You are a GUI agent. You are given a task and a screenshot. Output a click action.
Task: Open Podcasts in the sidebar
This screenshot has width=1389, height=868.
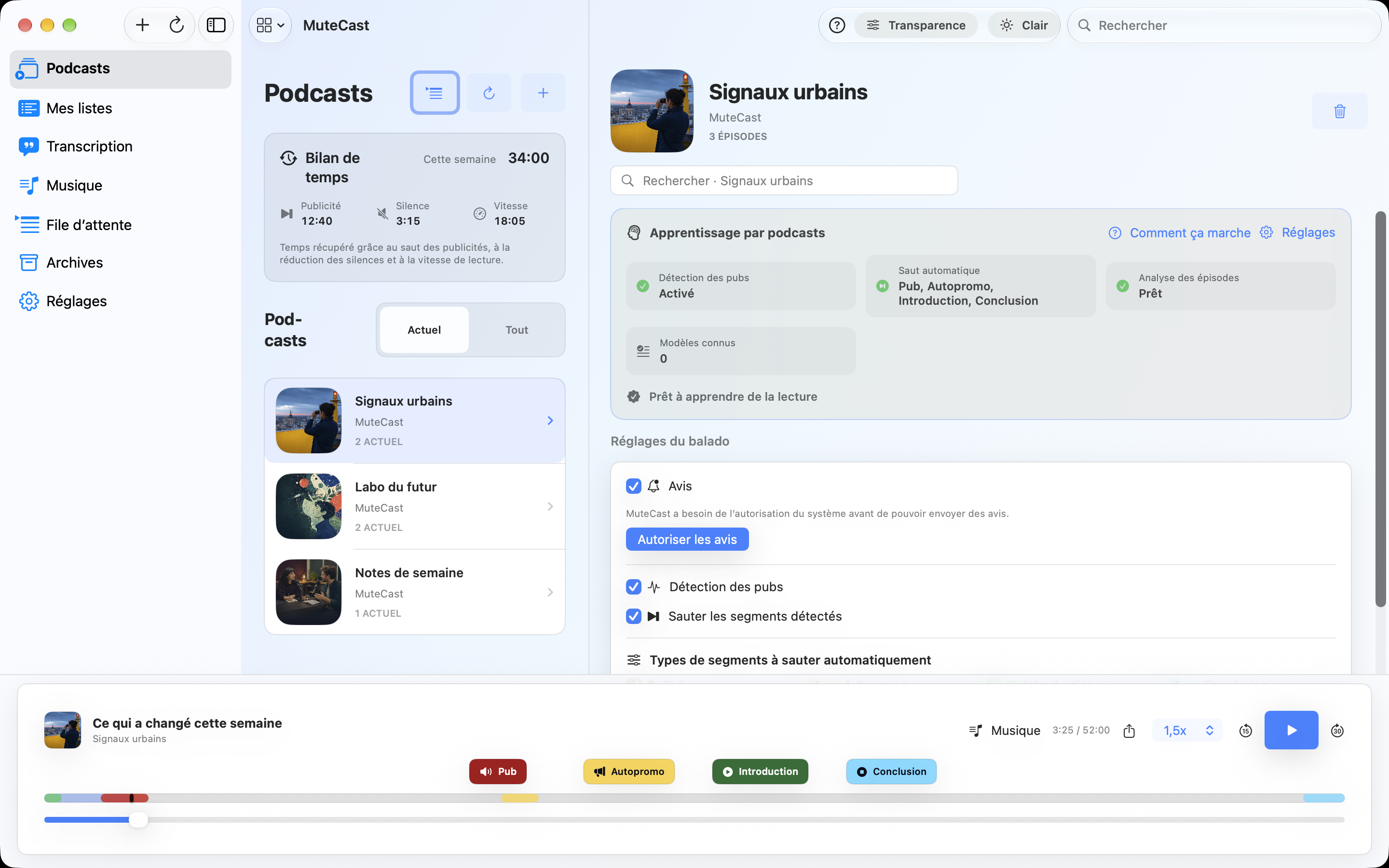click(x=121, y=68)
